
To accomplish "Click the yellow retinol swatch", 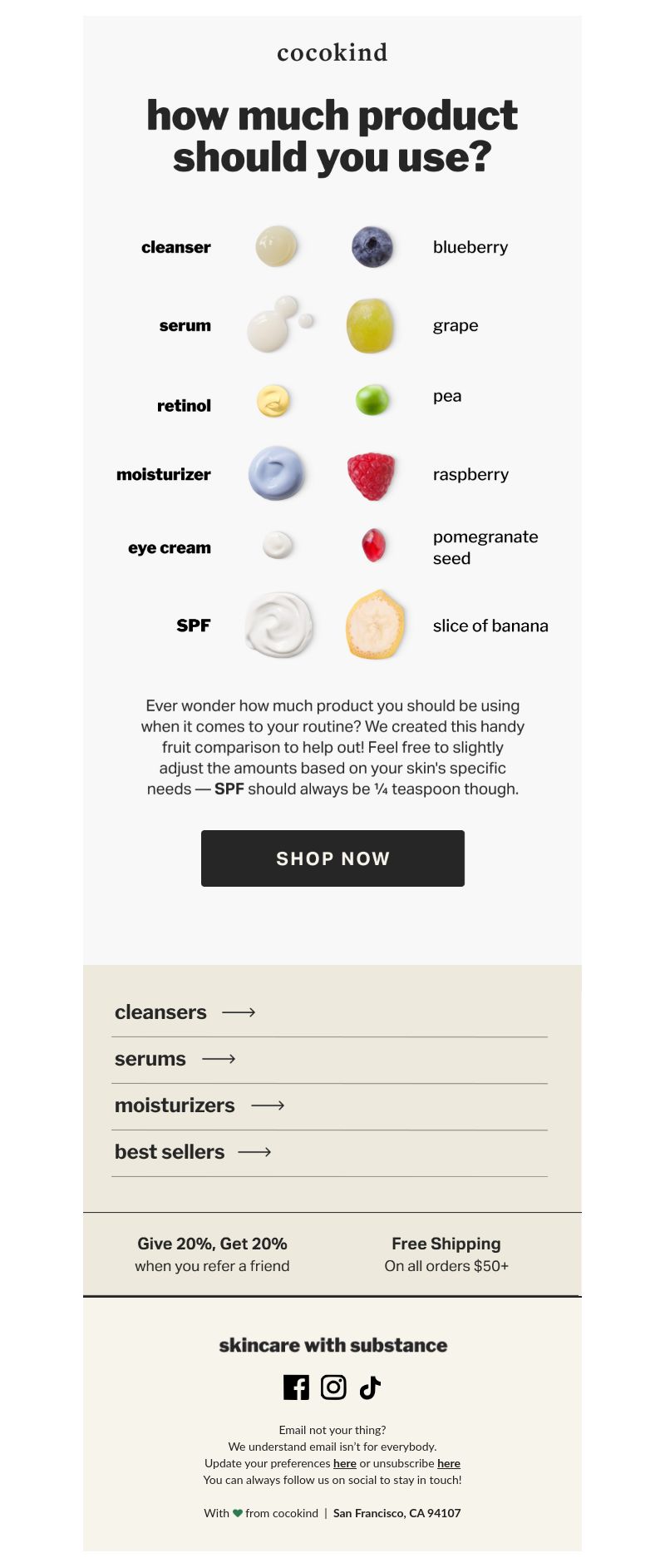I will tap(273, 401).
